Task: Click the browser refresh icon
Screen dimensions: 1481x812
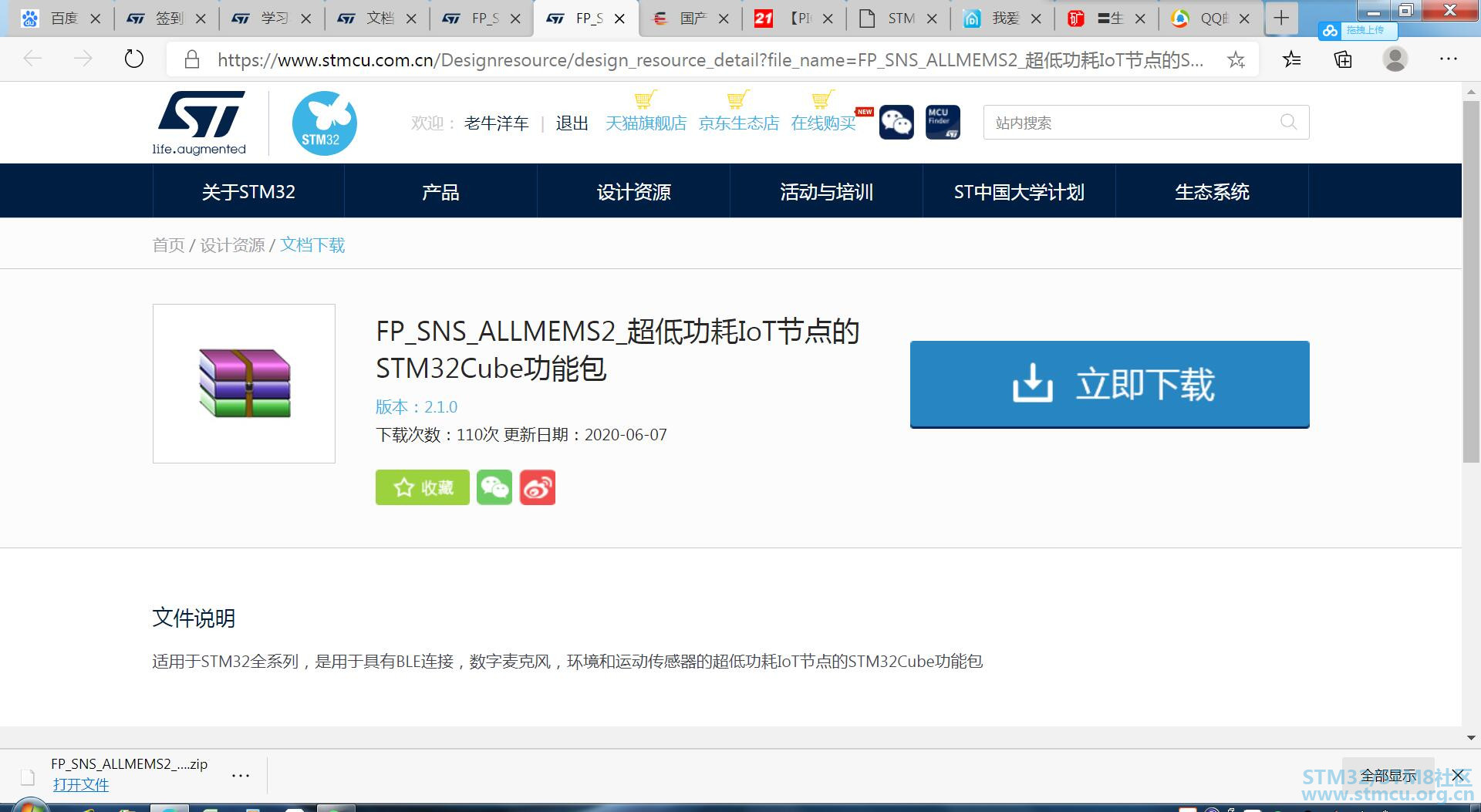Action: pyautogui.click(x=134, y=59)
